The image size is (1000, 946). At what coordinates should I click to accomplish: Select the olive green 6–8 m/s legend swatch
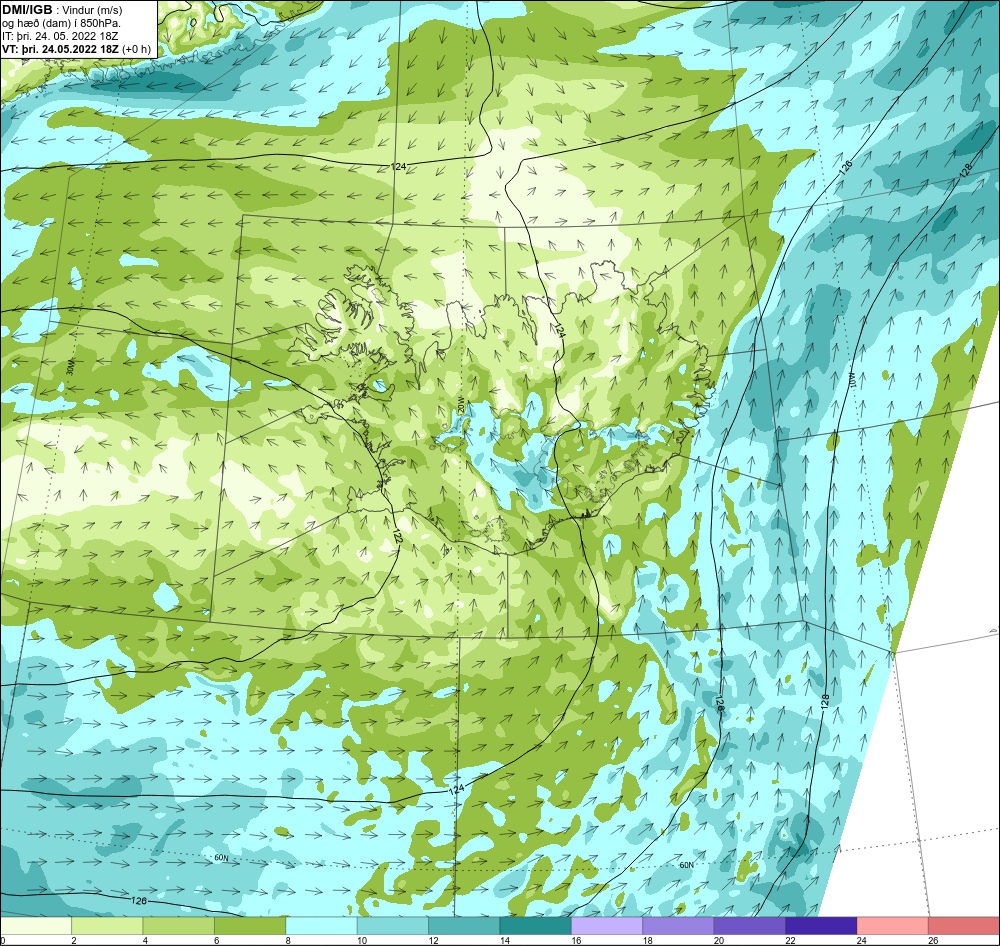(x=250, y=926)
